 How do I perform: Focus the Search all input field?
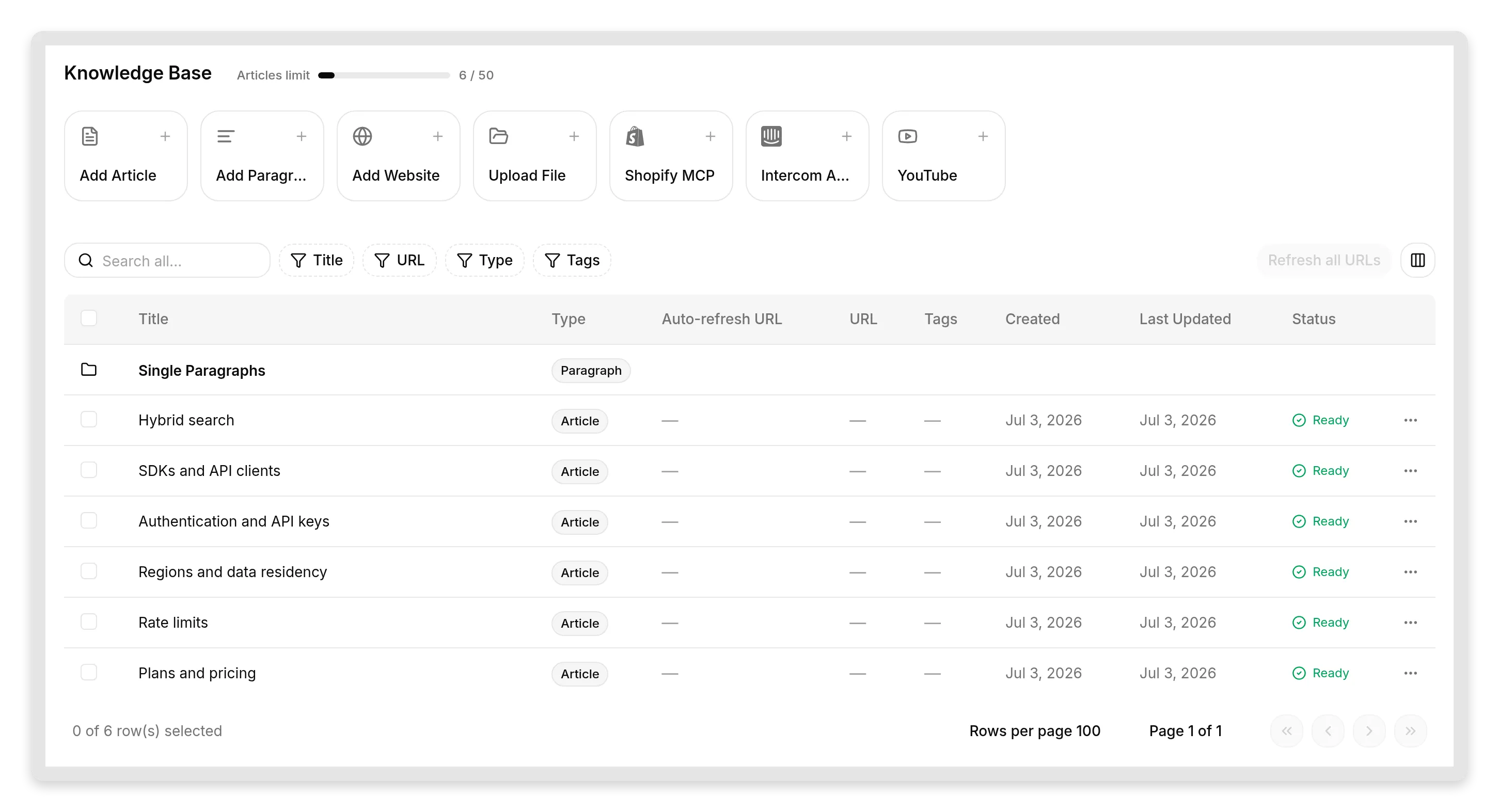[x=167, y=261]
